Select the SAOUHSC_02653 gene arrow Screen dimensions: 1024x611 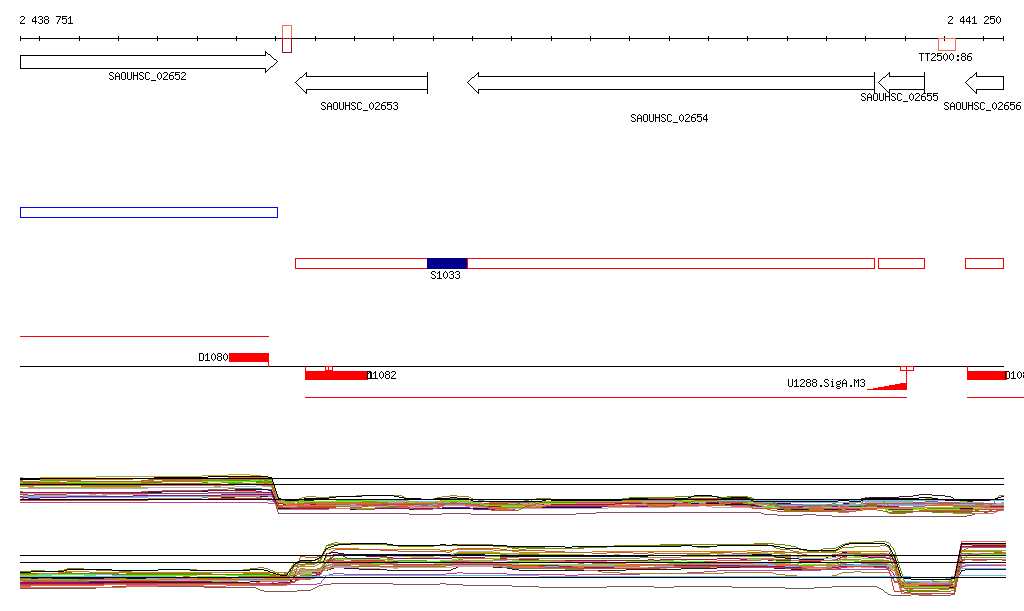(361, 83)
